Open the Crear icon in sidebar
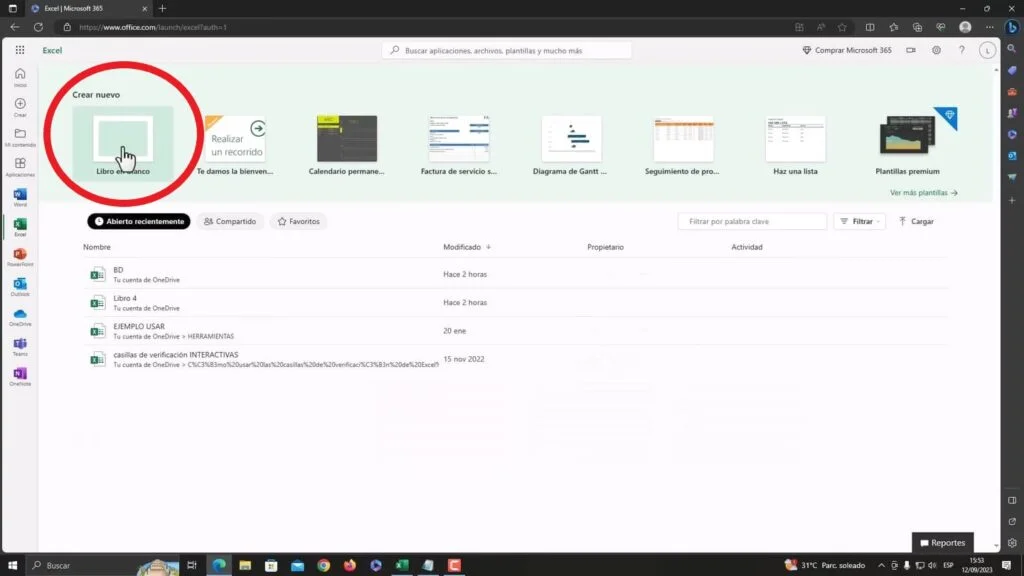The width and height of the screenshot is (1024, 576). click(x=20, y=107)
